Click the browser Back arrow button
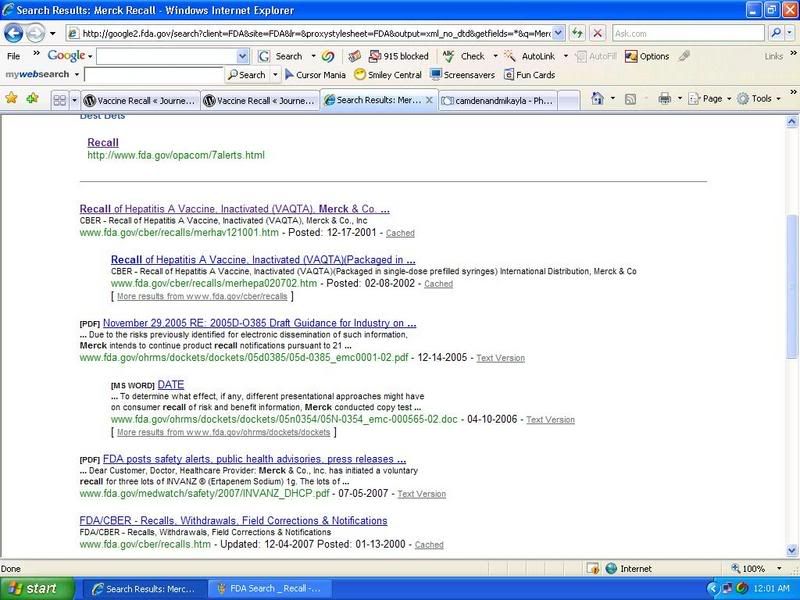The width and height of the screenshot is (800, 600). coord(13,34)
